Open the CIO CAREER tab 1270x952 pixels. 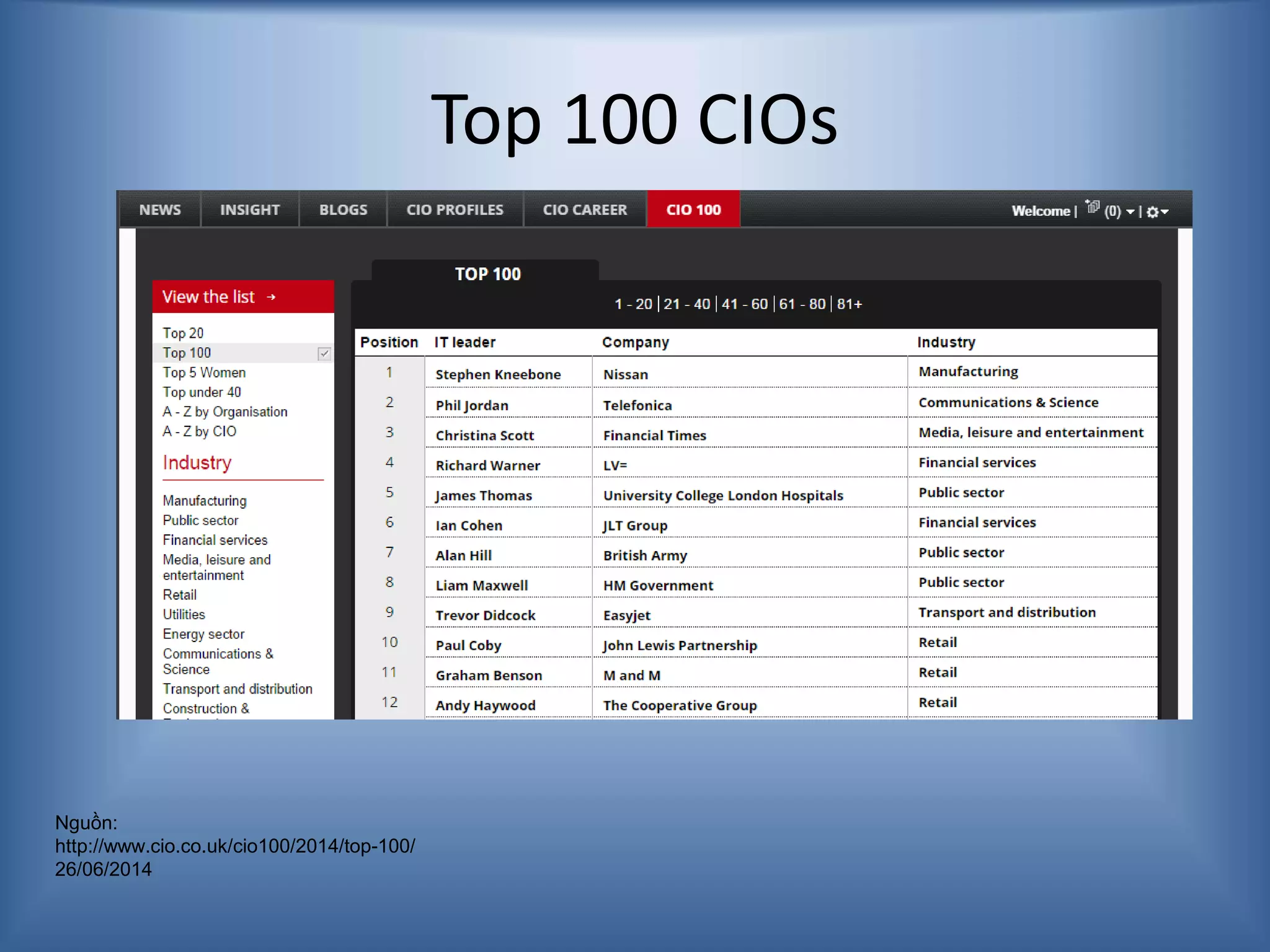(585, 209)
